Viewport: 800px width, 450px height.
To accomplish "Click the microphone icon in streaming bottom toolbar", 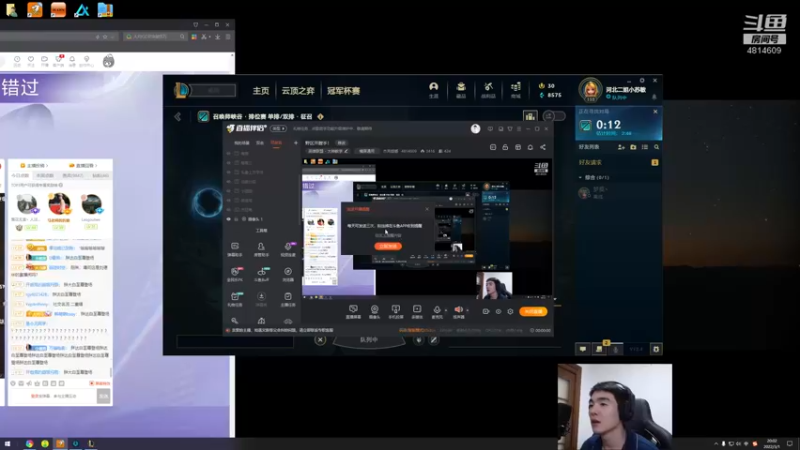I will [x=437, y=311].
